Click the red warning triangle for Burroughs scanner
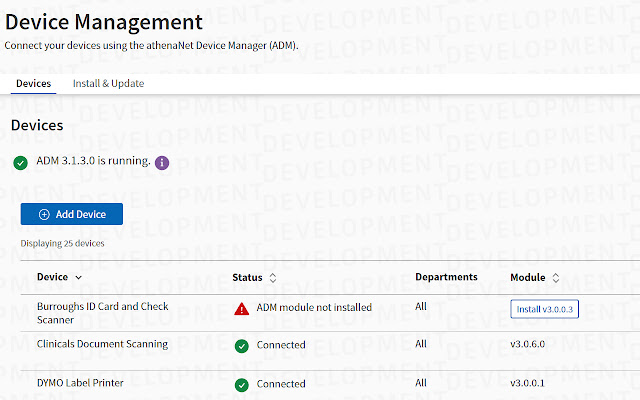This screenshot has width=640, height=400. tap(242, 309)
